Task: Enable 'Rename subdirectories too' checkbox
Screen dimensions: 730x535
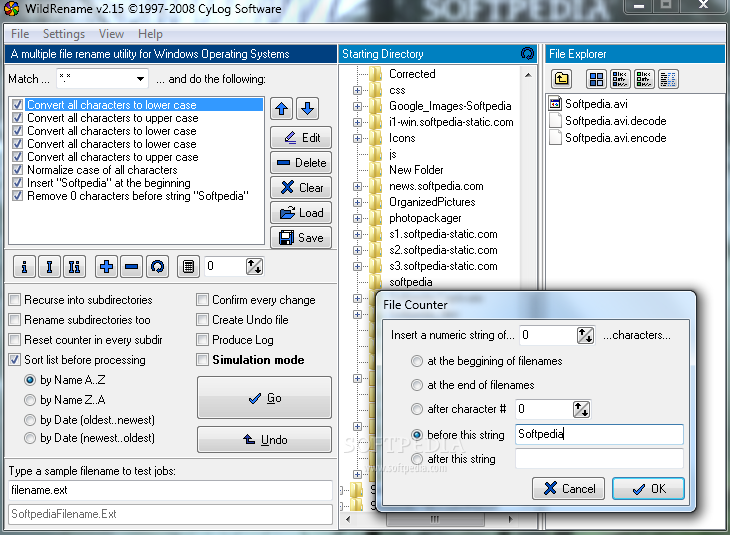Action: pos(15,319)
